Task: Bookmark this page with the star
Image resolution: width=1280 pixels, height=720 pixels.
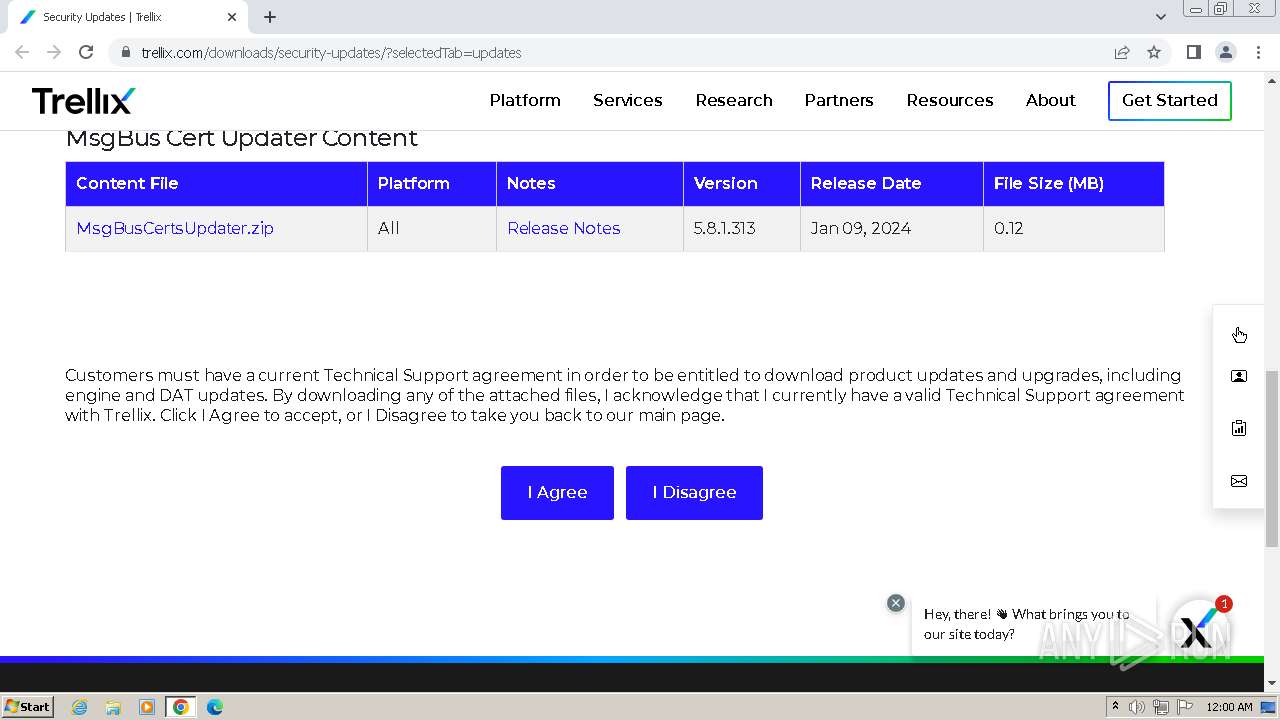Action: (1154, 52)
